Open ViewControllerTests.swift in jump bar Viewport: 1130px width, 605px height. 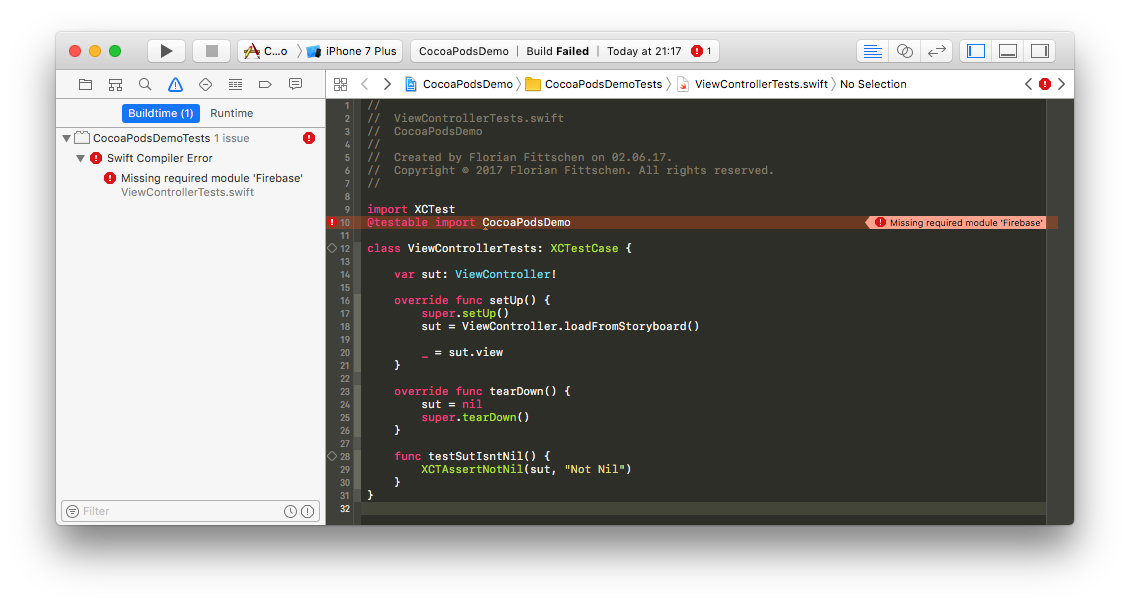point(752,84)
